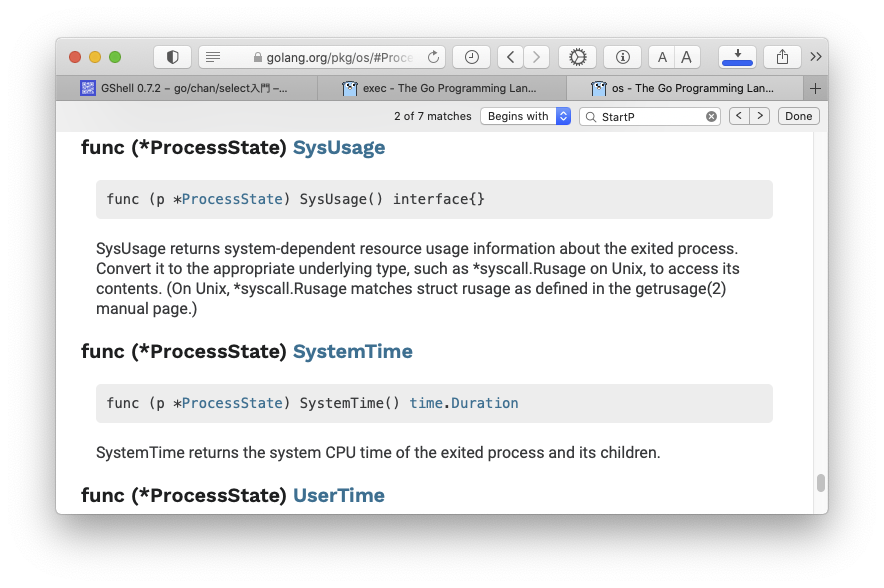This screenshot has height=588, width=884.
Task: Go back to the previous page
Action: click(x=511, y=57)
